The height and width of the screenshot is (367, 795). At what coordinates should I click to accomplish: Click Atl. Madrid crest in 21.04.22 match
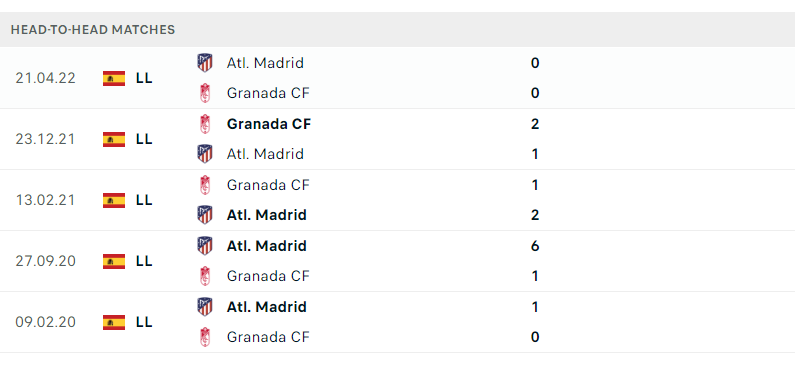coord(205,63)
